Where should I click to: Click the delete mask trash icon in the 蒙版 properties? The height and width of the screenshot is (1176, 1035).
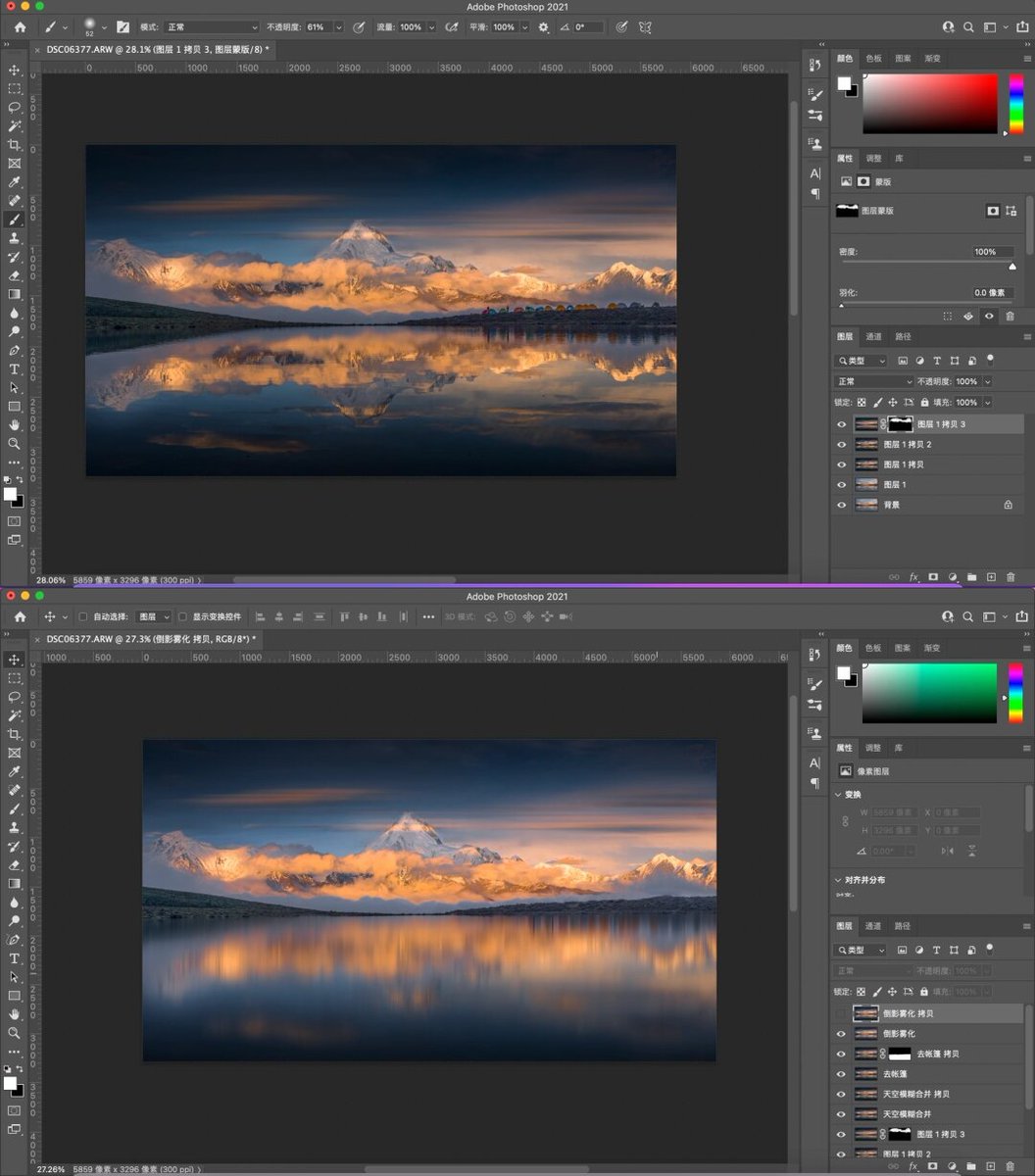point(1010,316)
